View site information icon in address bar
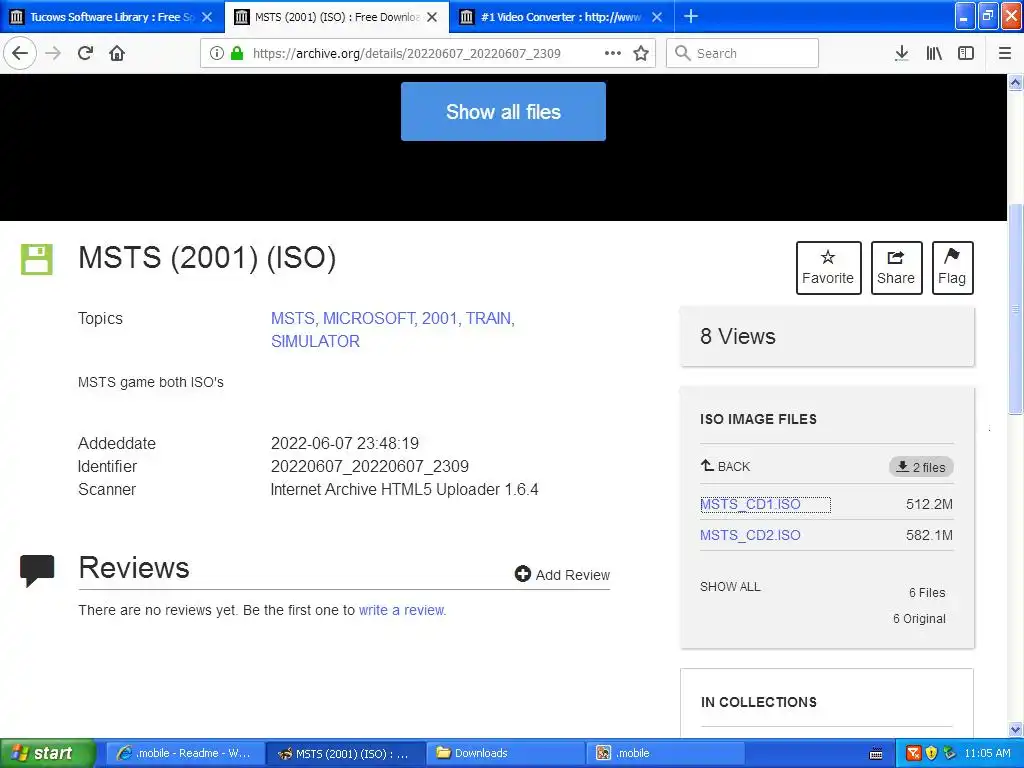Screen dimensions: 1024x768 tap(217, 53)
